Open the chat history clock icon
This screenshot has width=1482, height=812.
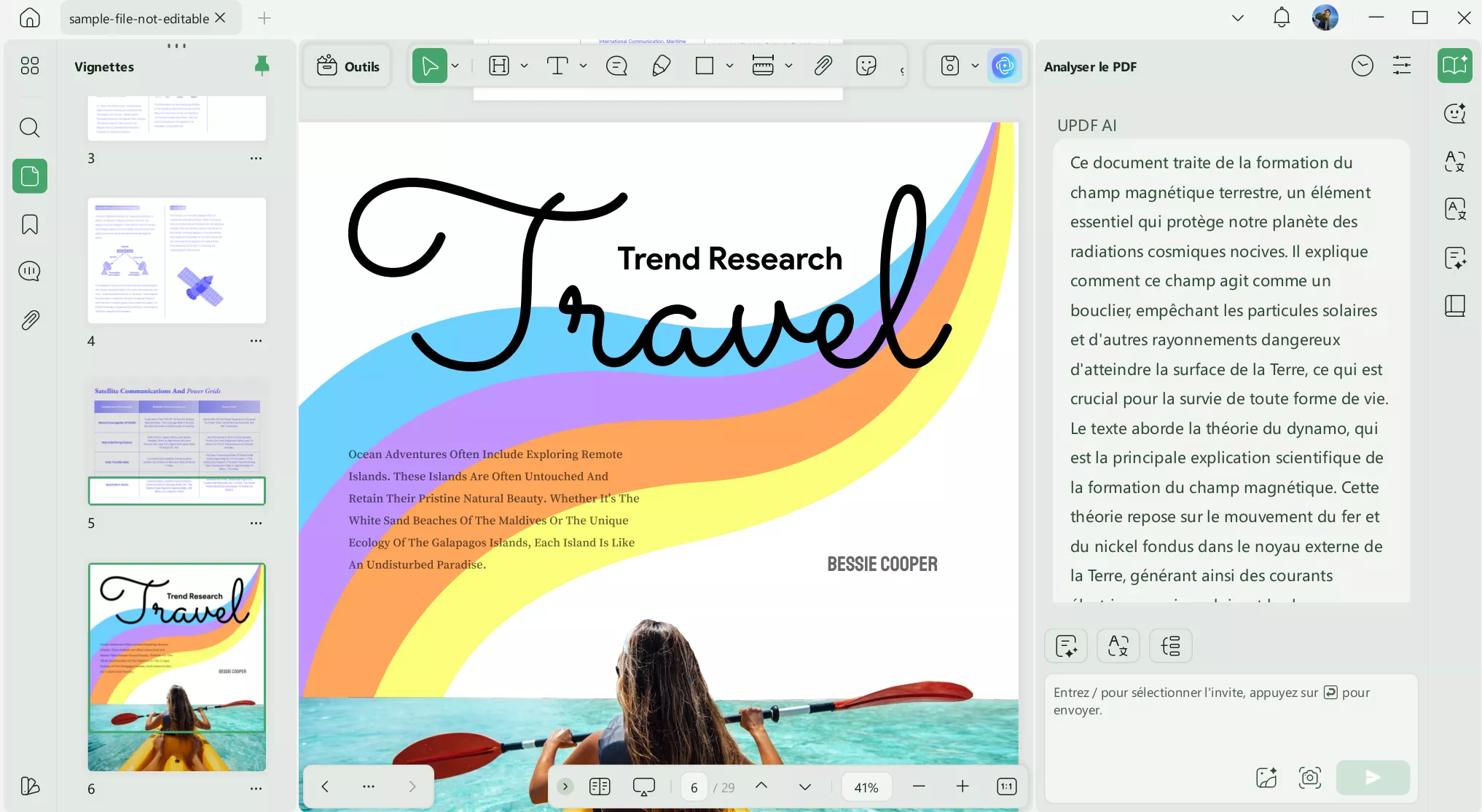tap(1362, 66)
